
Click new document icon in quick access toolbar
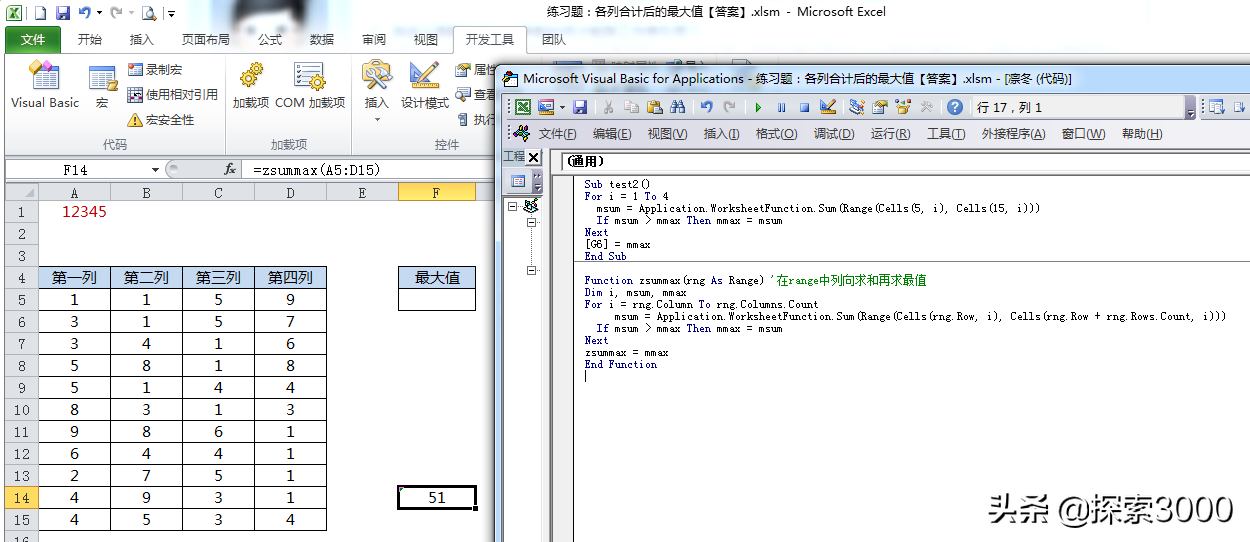coord(40,13)
